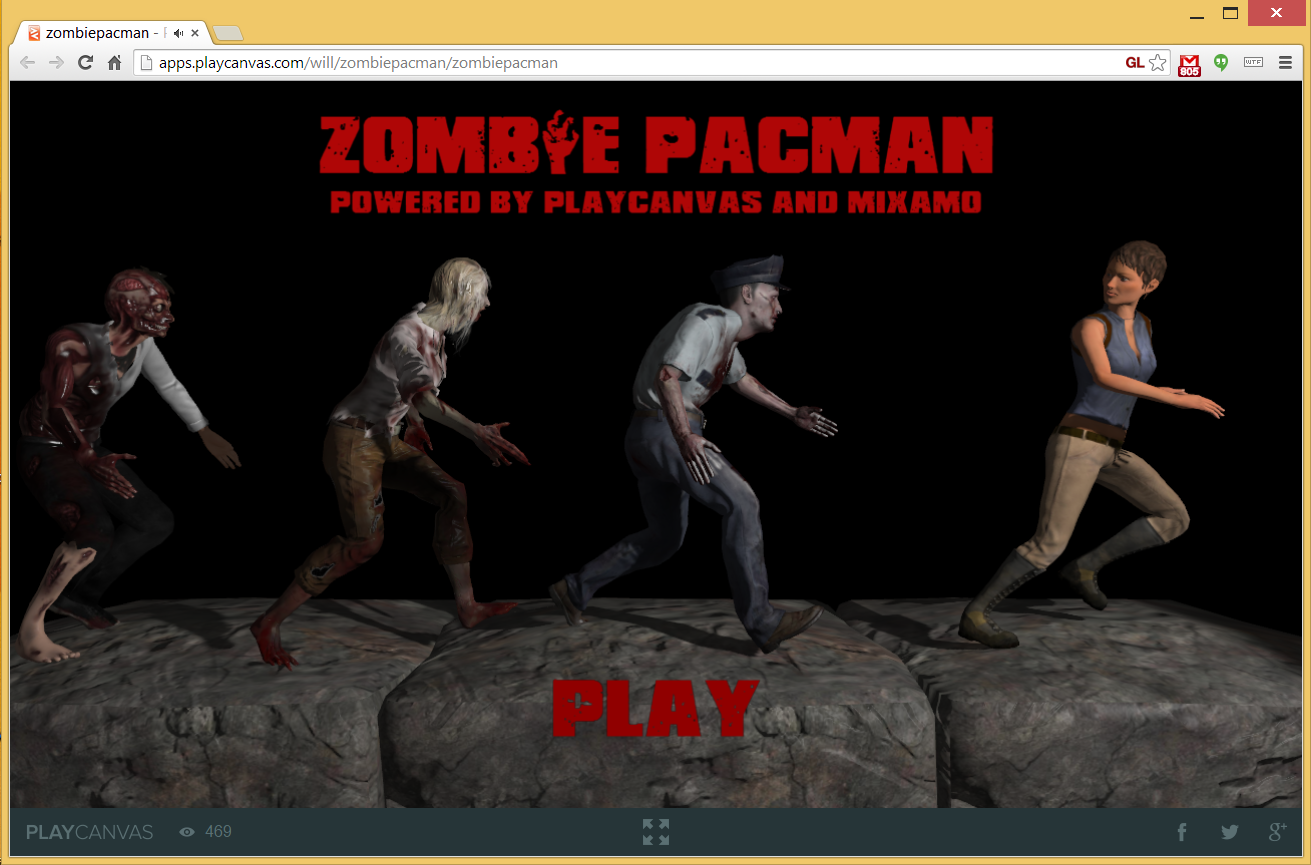Close the browser window
Screen dimensions: 1311x865
click(1275, 13)
